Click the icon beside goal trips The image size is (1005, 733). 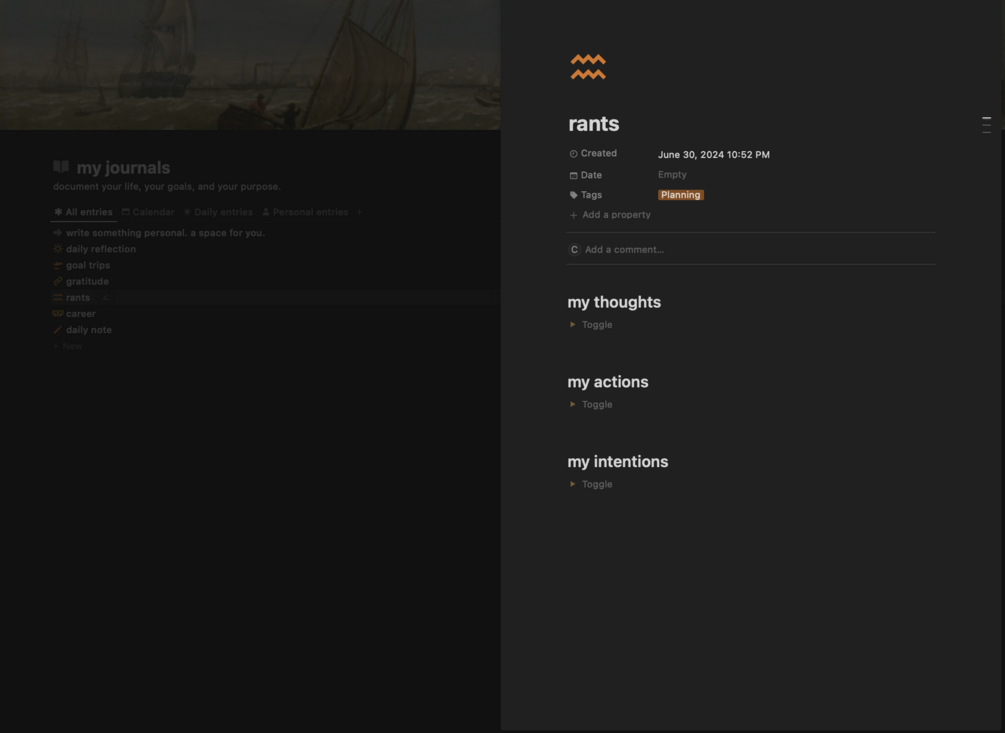(58, 265)
